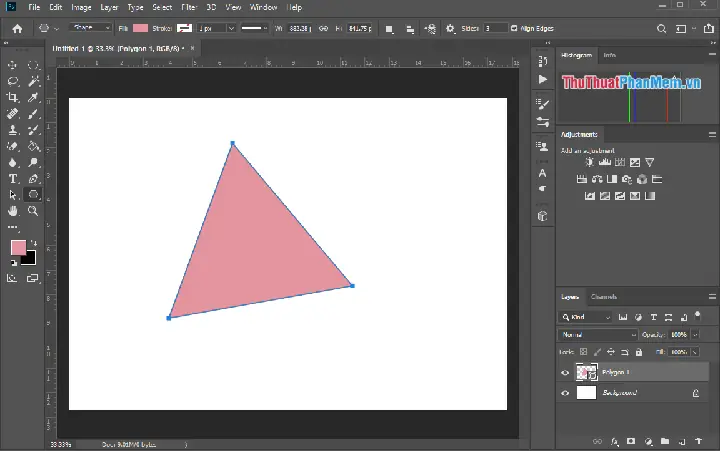Screen dimensions: 720x451
Task: Select the Clone Stamp tool
Action: click(x=12, y=130)
